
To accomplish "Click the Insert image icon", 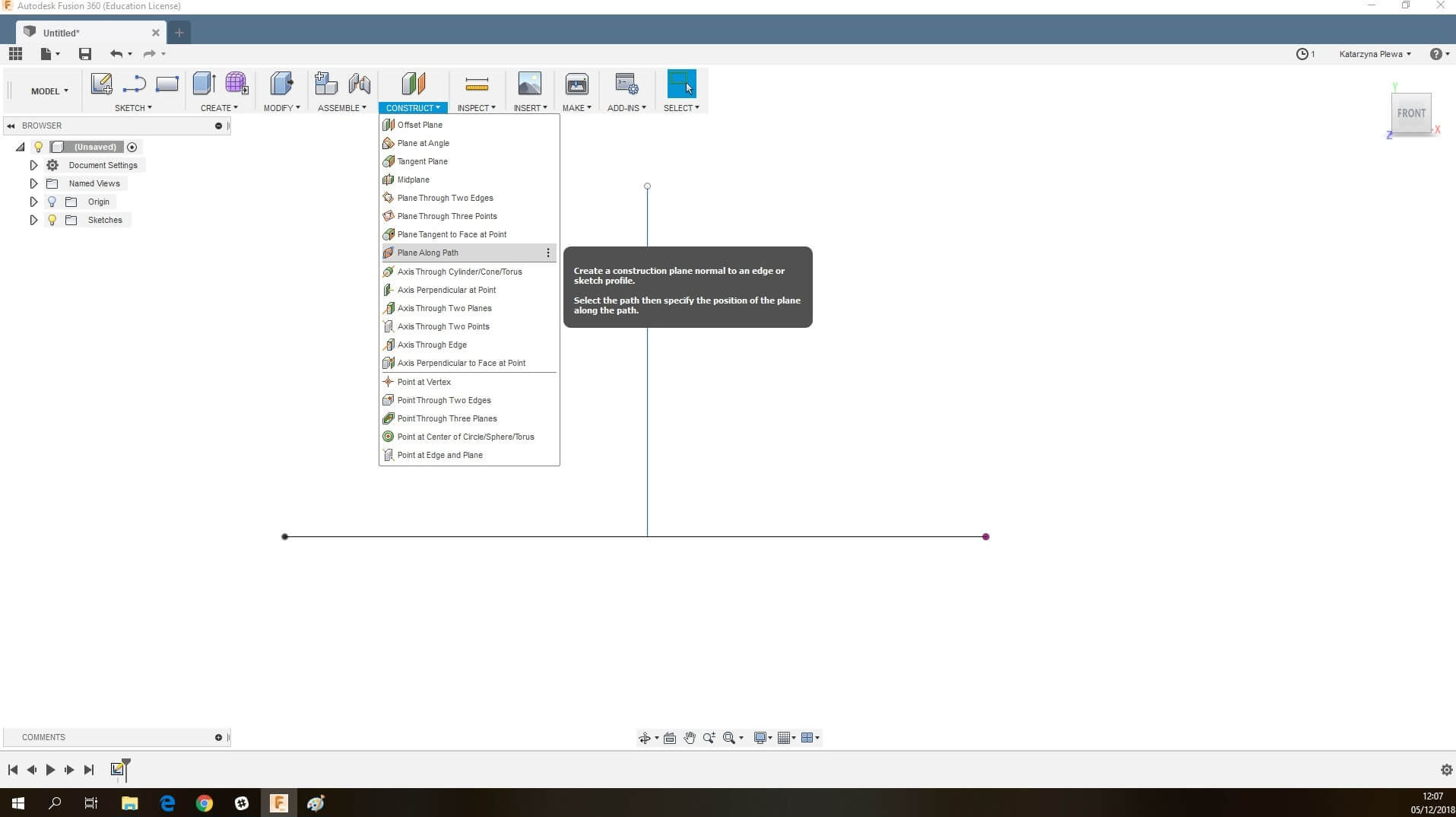I will (x=529, y=84).
